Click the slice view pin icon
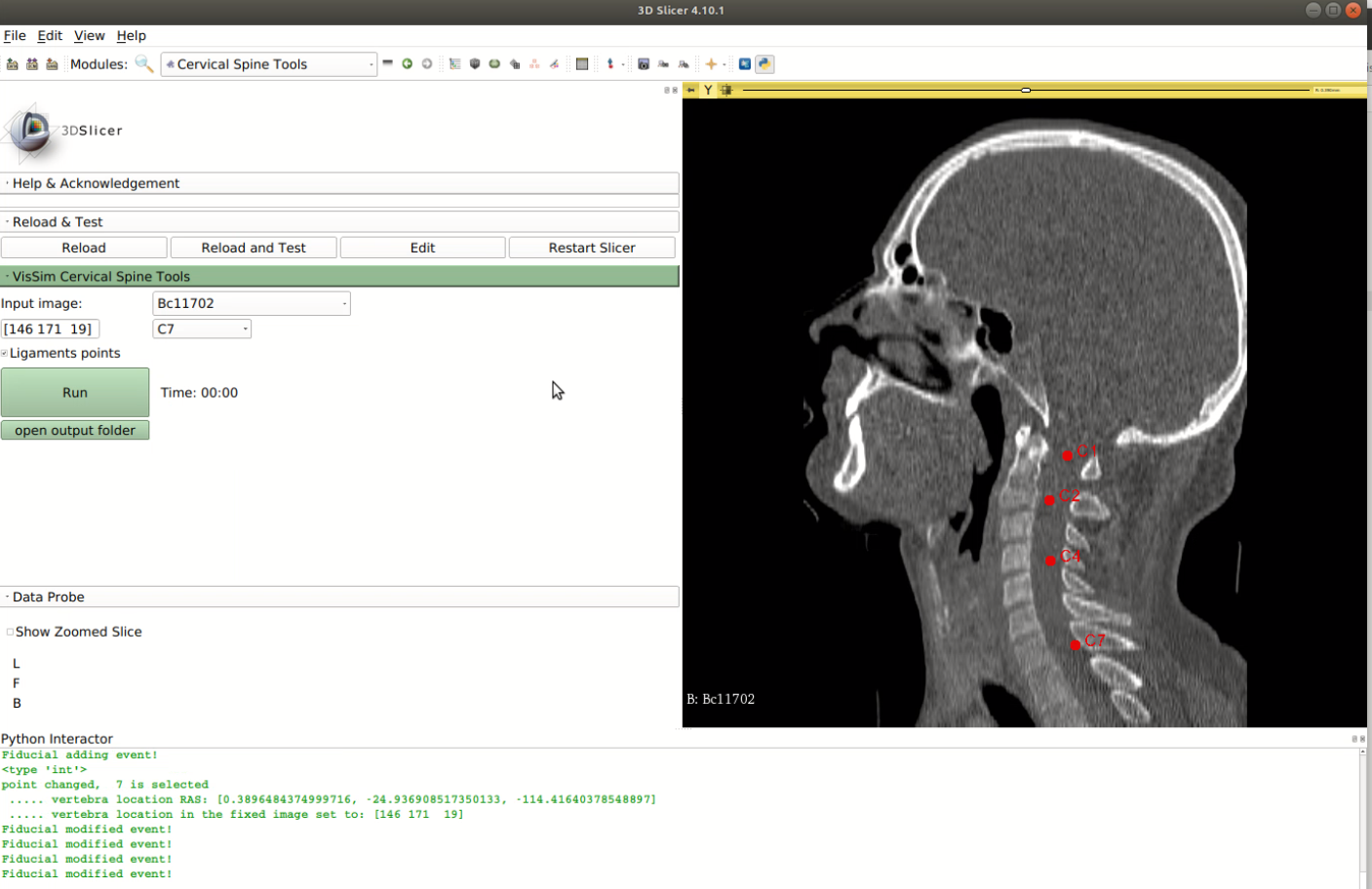 click(x=691, y=90)
